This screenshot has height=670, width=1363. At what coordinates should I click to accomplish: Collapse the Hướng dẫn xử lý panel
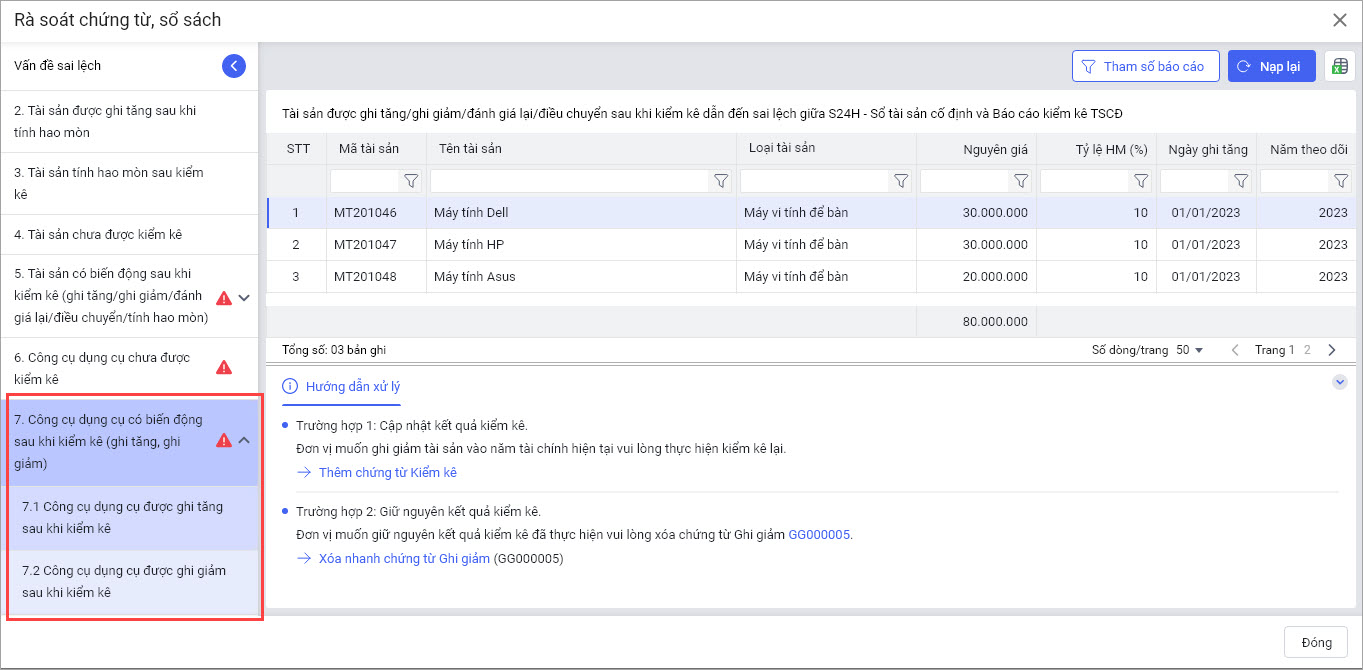(1340, 382)
